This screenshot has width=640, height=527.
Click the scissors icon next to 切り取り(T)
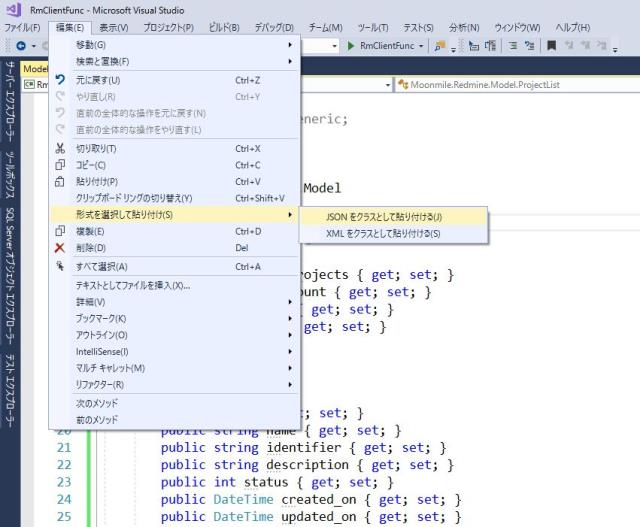[x=60, y=148]
